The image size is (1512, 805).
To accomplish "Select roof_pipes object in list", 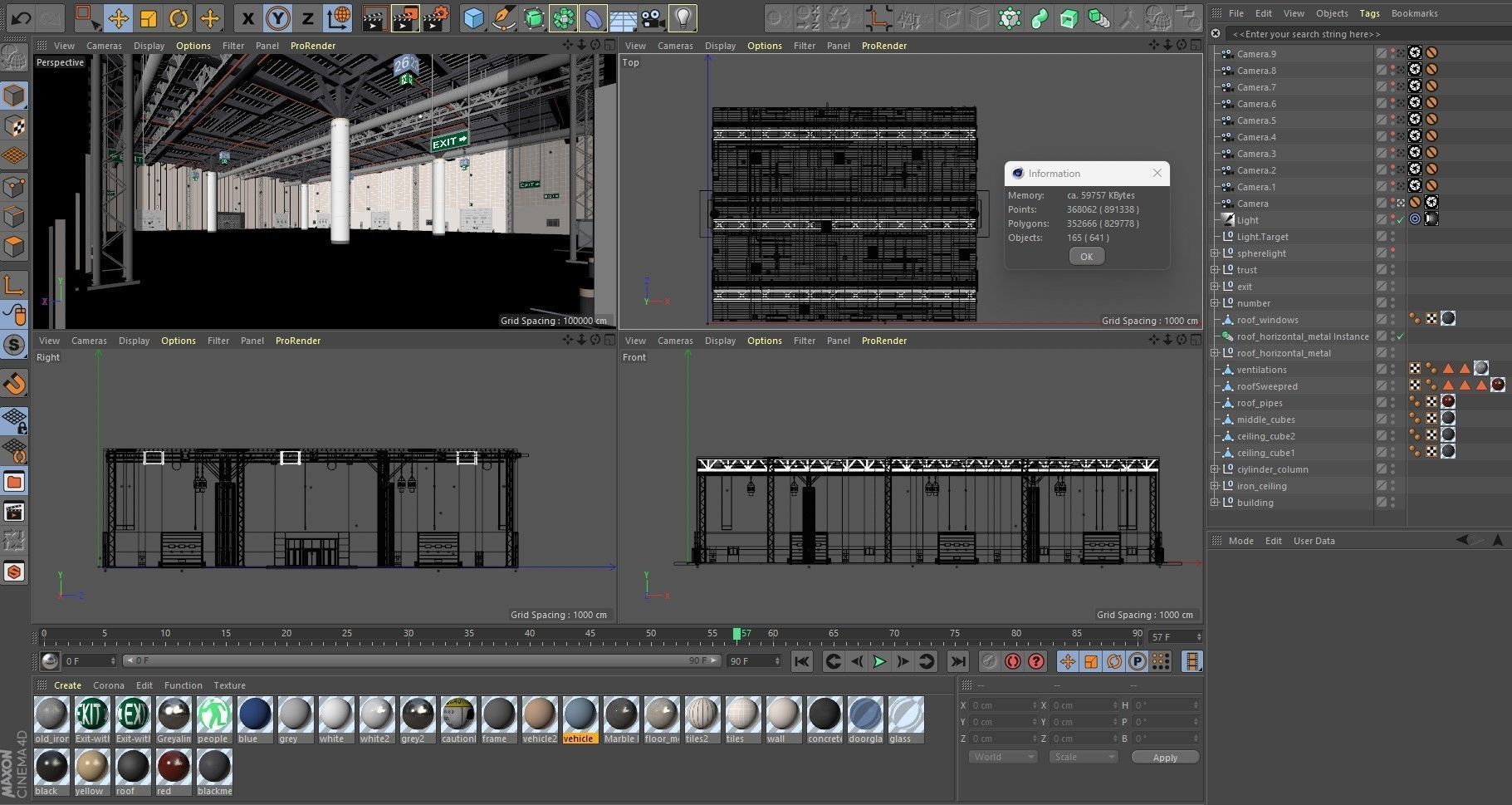I will coord(1260,403).
